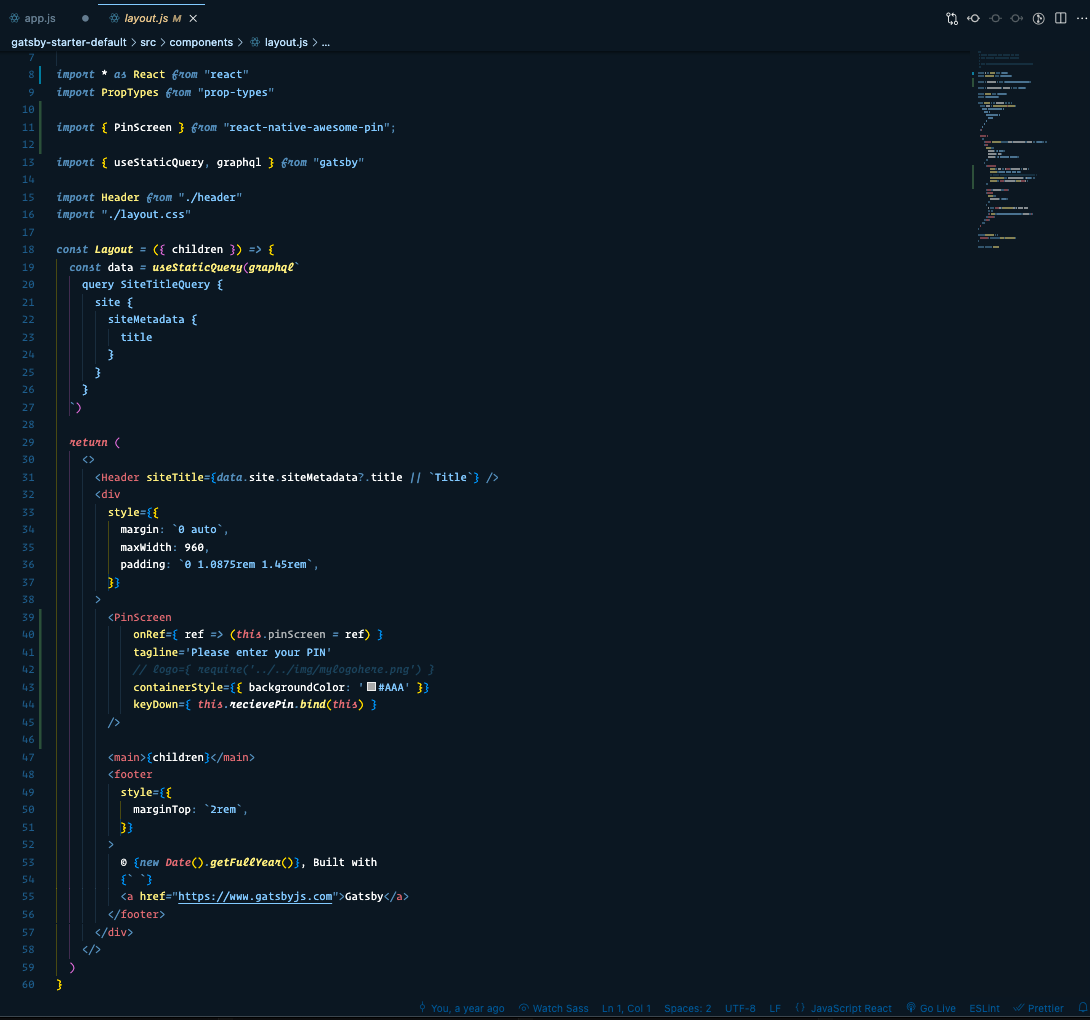Image resolution: width=1090 pixels, height=1020 pixels.
Task: Click 'recievePin' on the keyDown line
Action: tap(261, 704)
